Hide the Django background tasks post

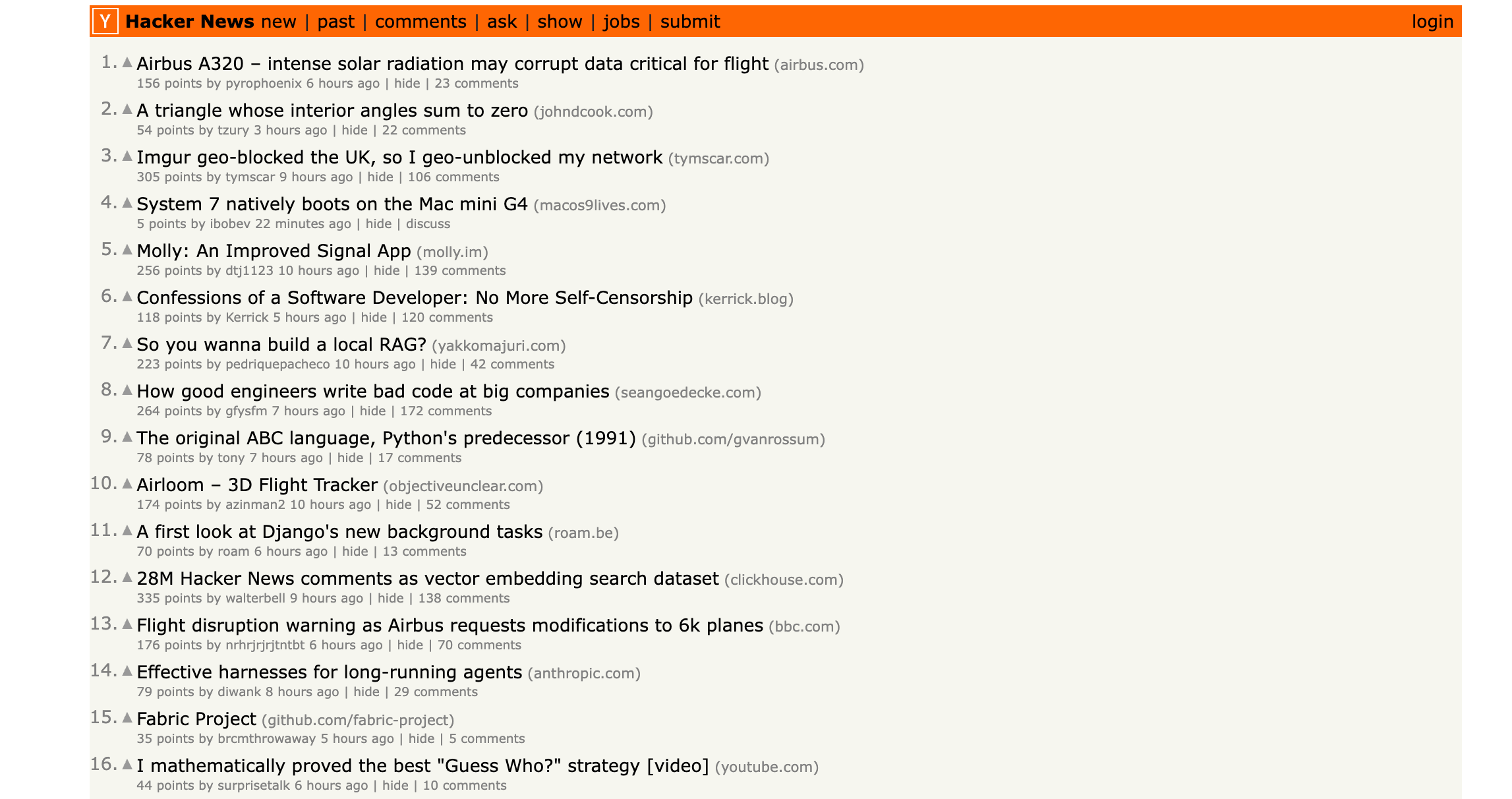tap(354, 551)
